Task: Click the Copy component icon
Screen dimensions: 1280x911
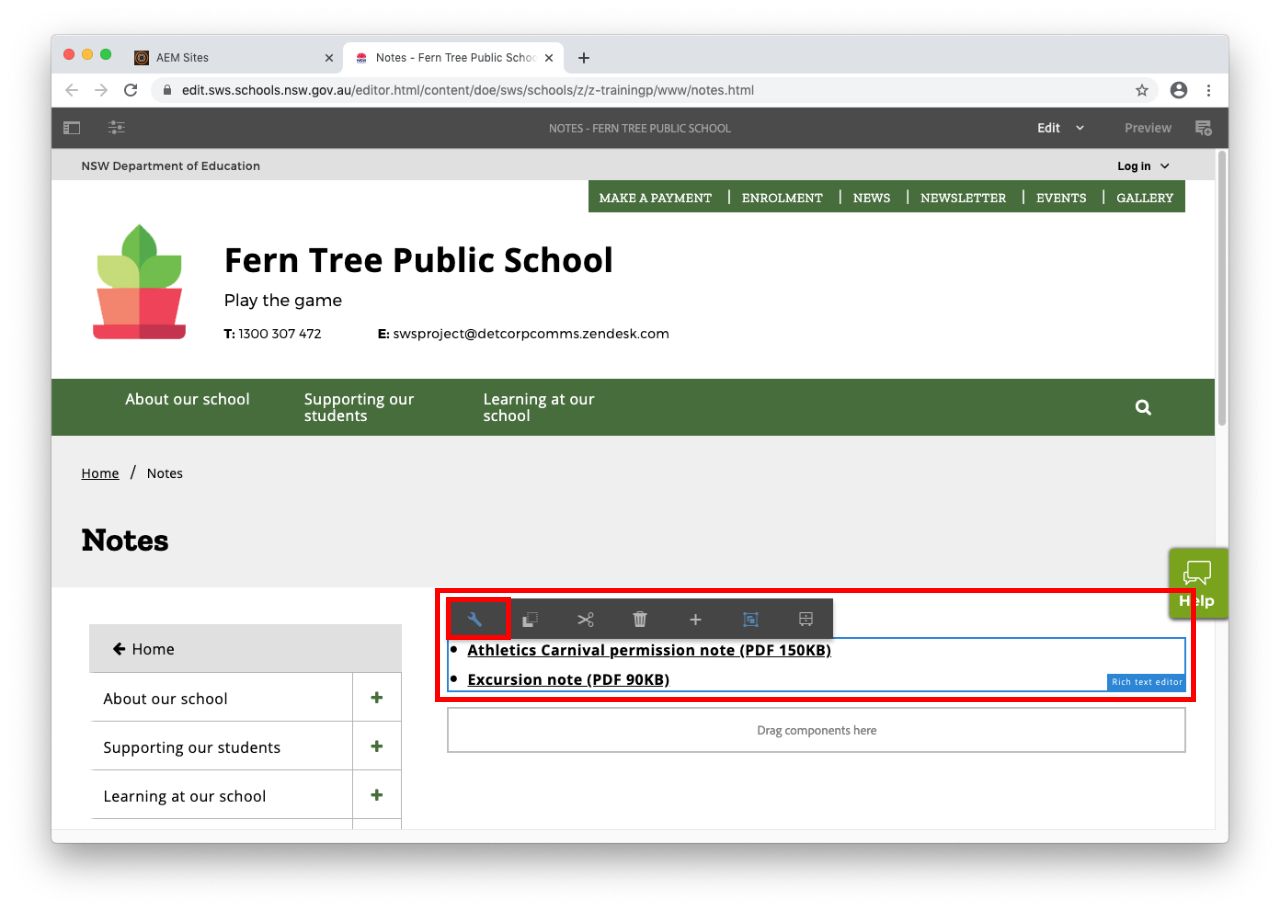Action: [x=530, y=619]
